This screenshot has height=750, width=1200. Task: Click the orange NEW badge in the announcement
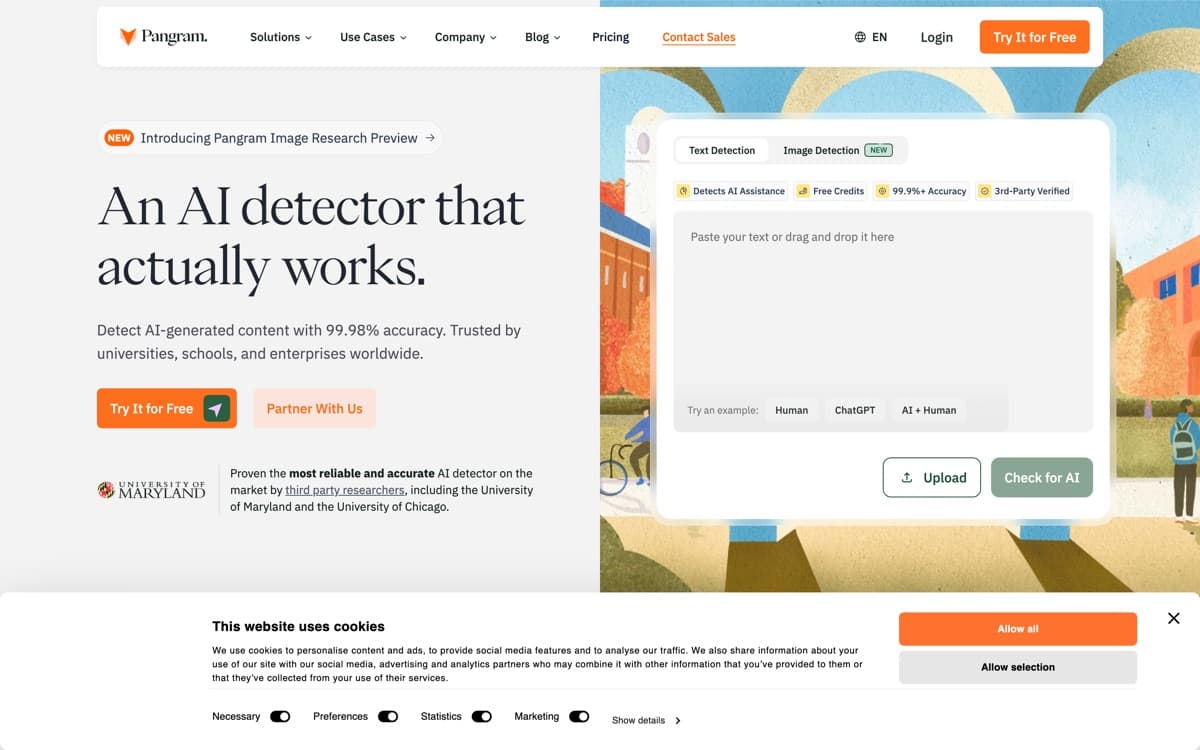[119, 138]
